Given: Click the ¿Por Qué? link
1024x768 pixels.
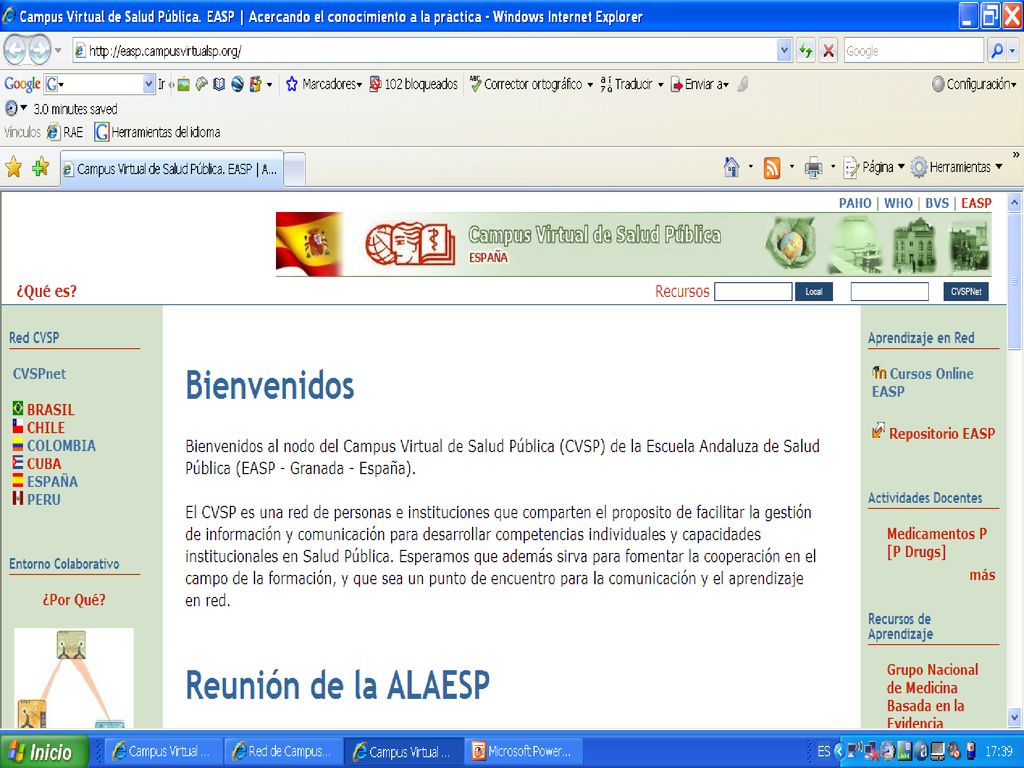Looking at the screenshot, I should pyautogui.click(x=74, y=600).
